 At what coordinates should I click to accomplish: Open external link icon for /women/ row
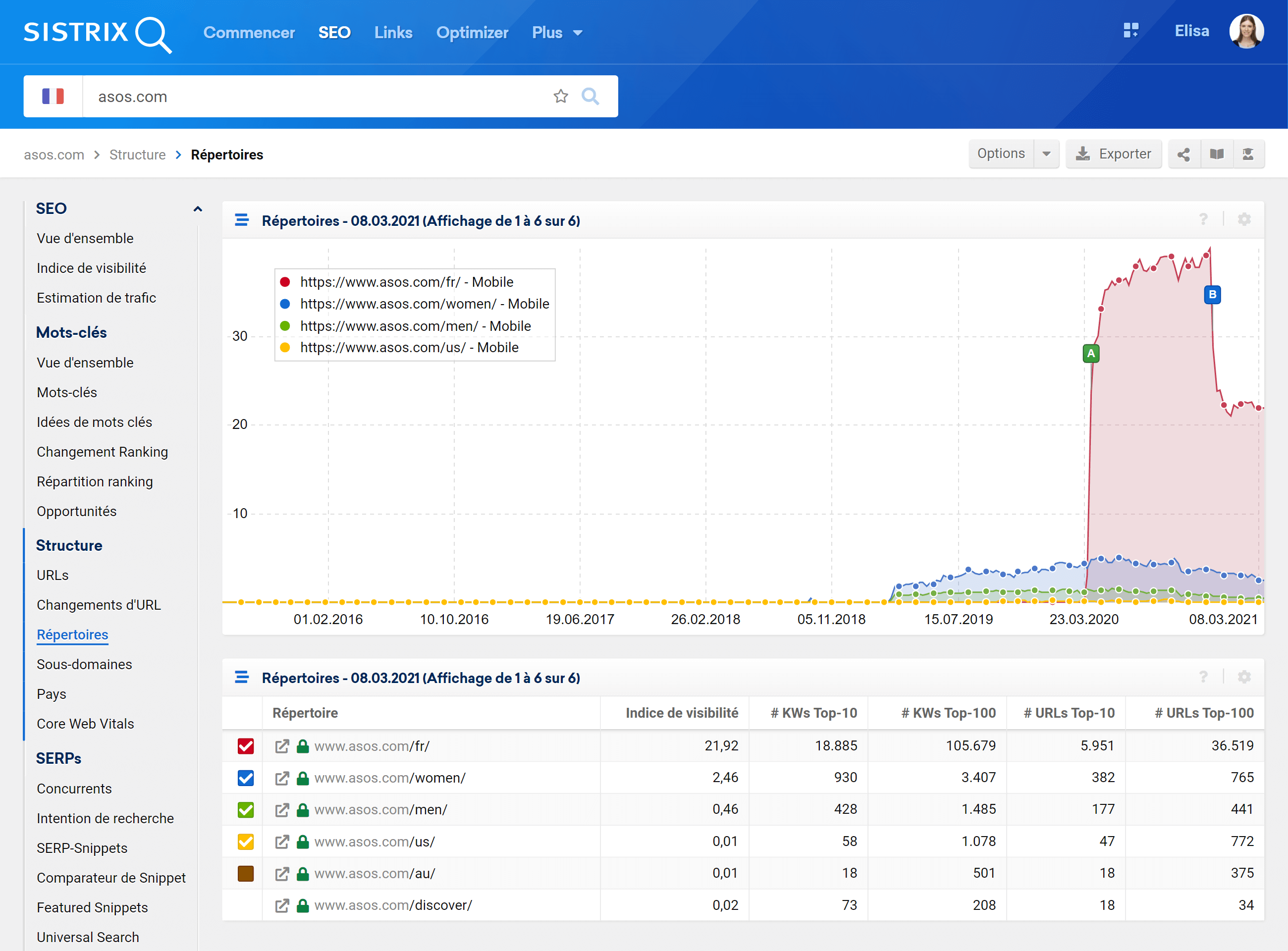[x=281, y=778]
